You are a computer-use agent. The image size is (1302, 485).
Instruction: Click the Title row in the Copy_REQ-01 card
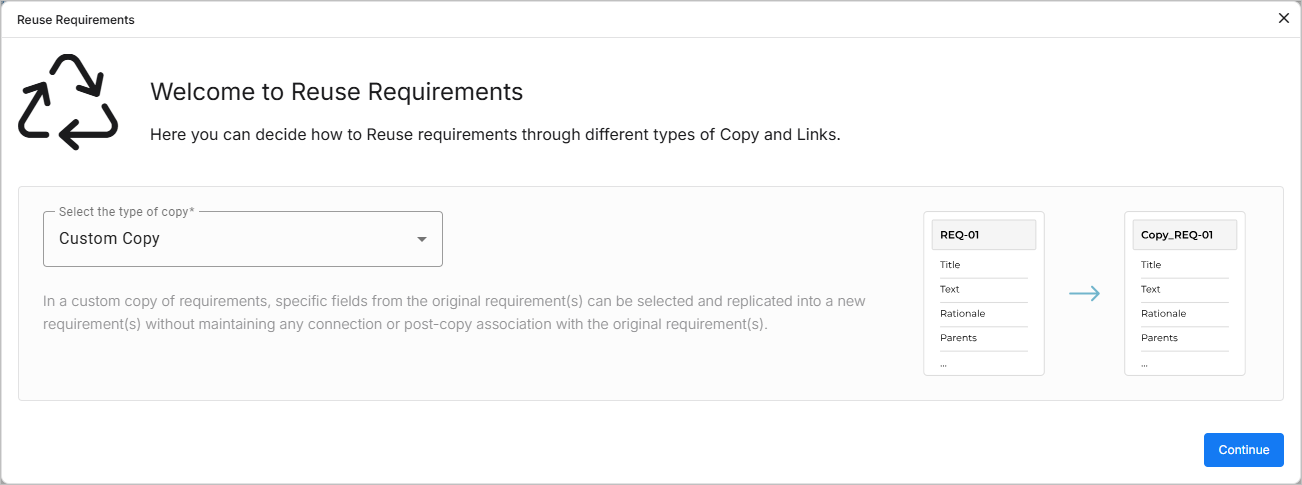[x=1184, y=265]
